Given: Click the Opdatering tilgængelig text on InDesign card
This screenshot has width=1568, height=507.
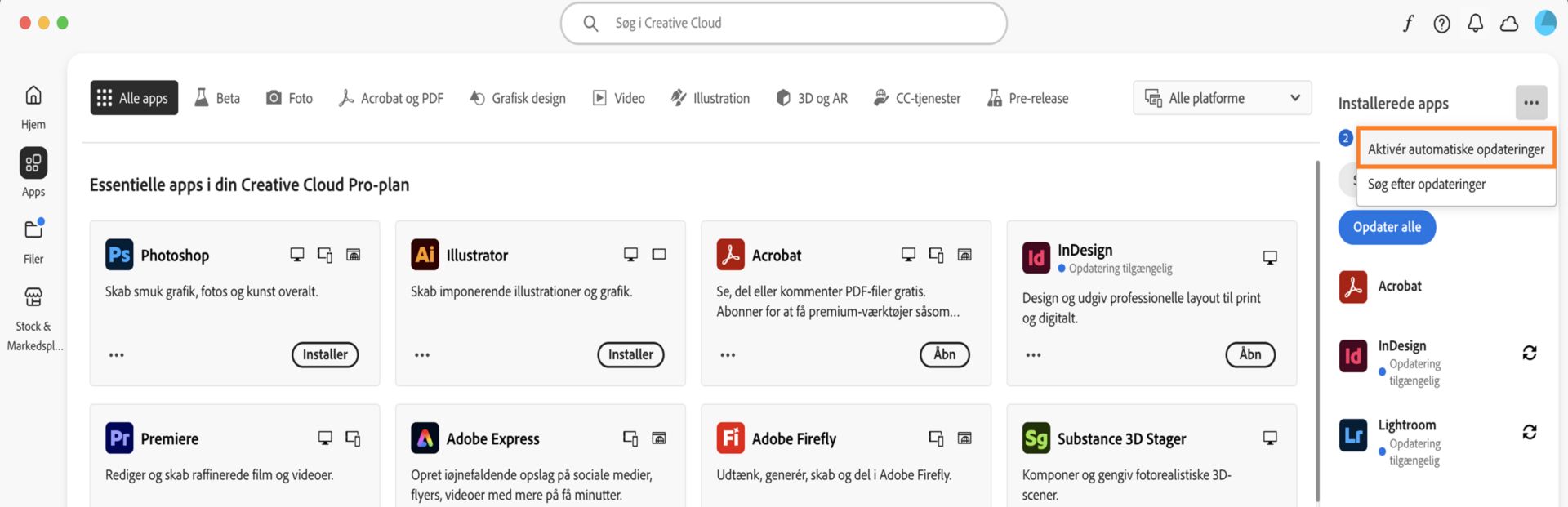Looking at the screenshot, I should point(1120,269).
